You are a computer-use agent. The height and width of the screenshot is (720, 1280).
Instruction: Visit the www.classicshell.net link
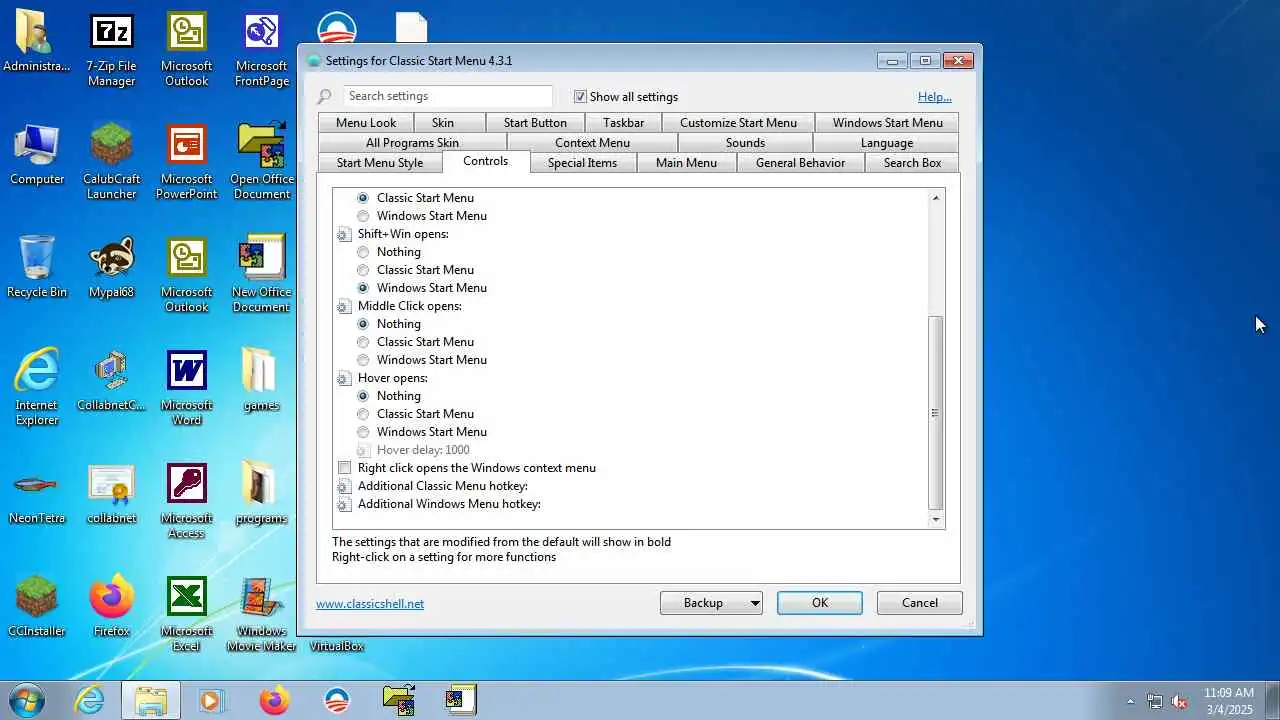(x=370, y=604)
